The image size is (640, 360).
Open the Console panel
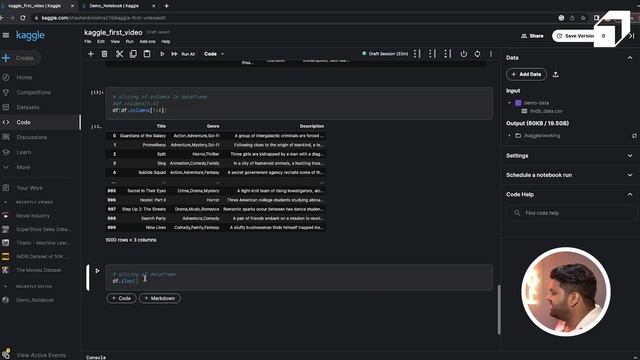tap(96, 357)
